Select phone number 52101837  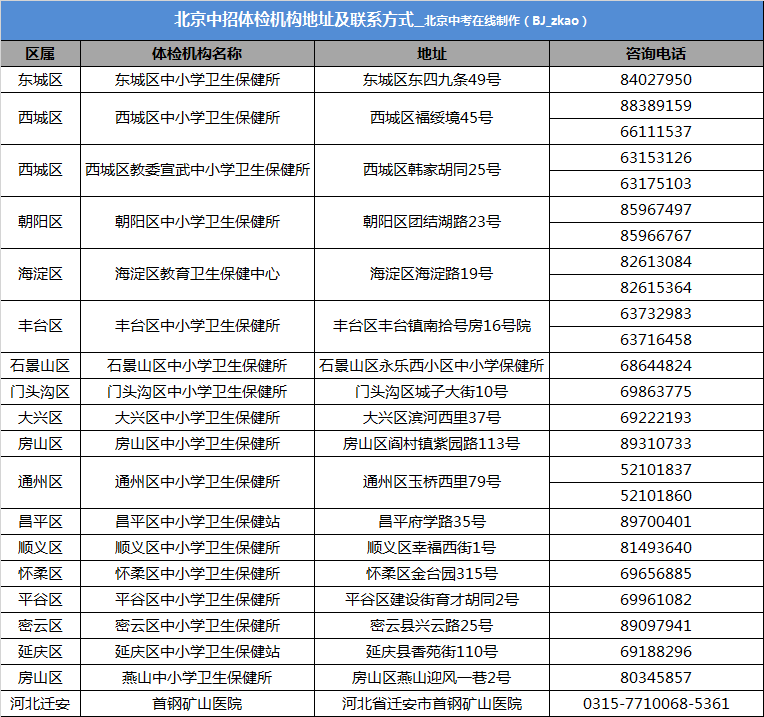pos(656,470)
